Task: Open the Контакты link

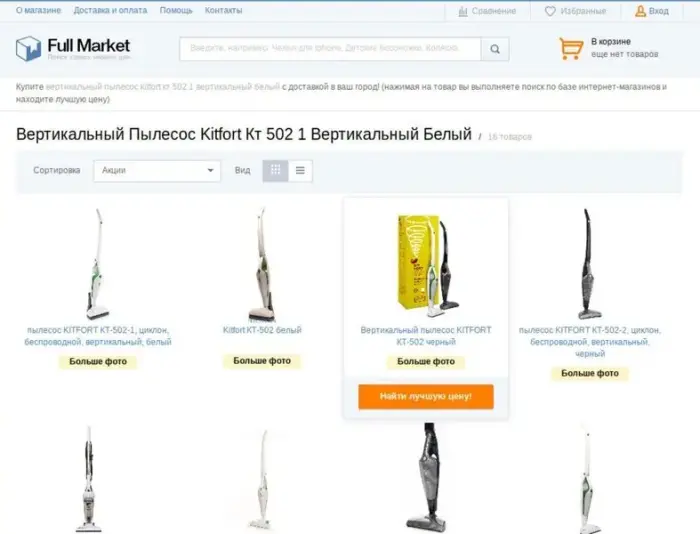Action: (223, 10)
